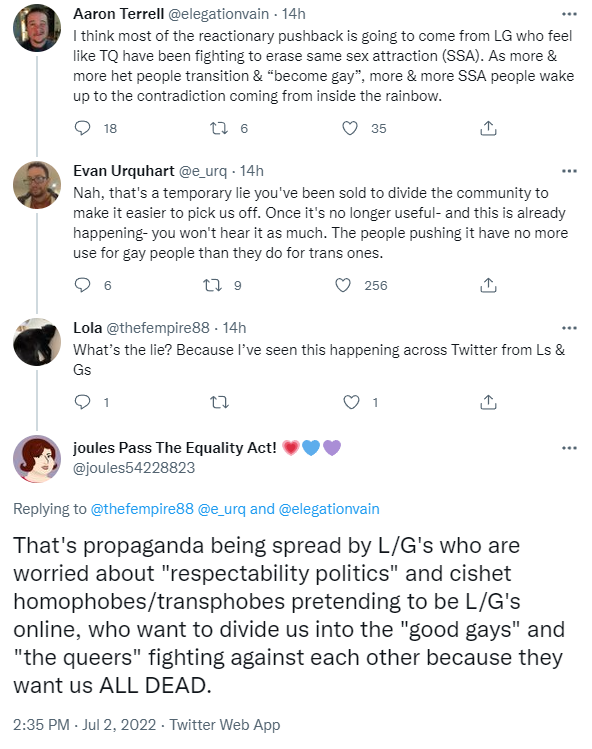Open the @thefempire88 mention link
The image size is (592, 749).
[142, 509]
